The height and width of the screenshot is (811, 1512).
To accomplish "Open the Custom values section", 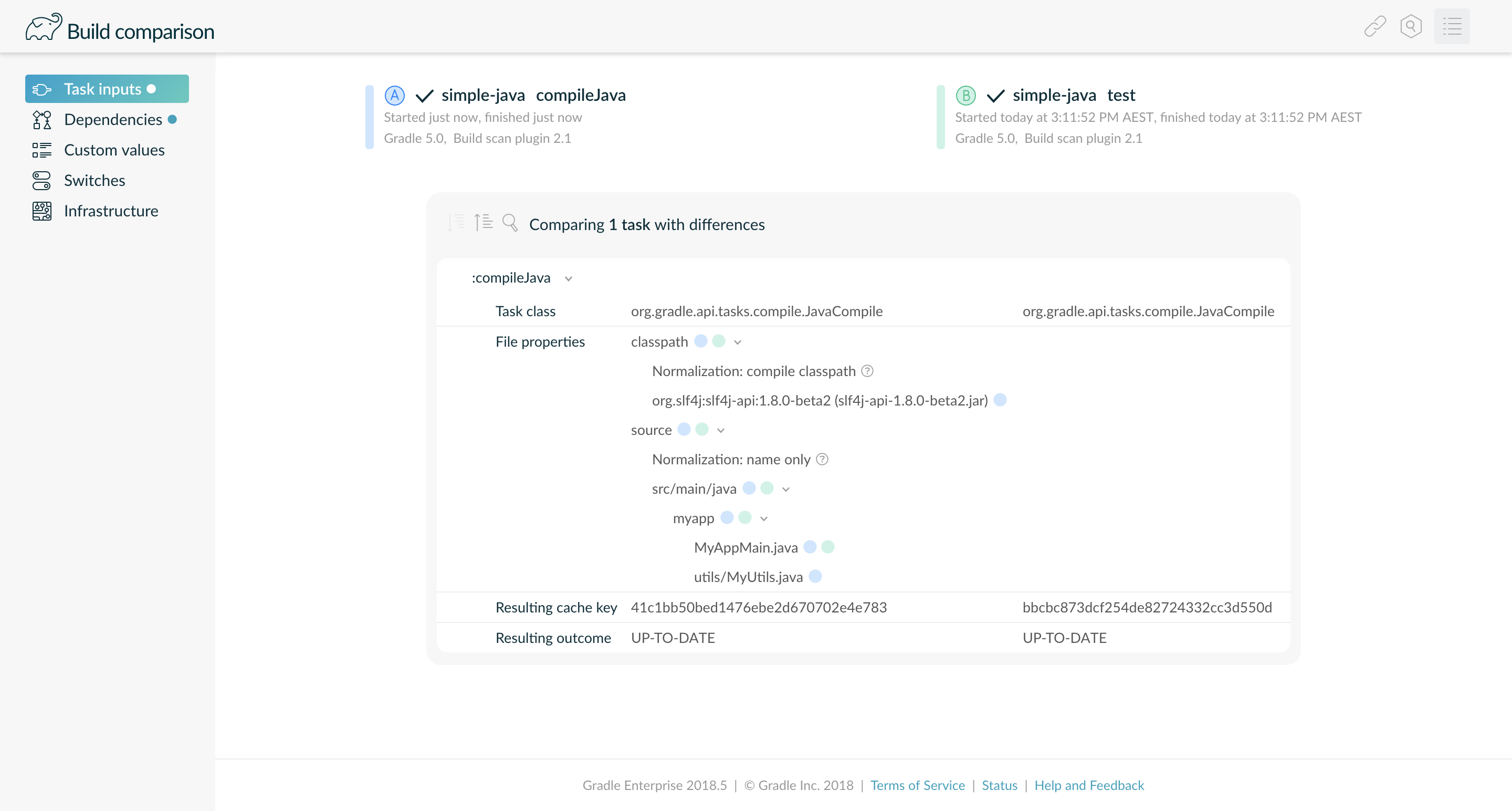I will coord(114,150).
